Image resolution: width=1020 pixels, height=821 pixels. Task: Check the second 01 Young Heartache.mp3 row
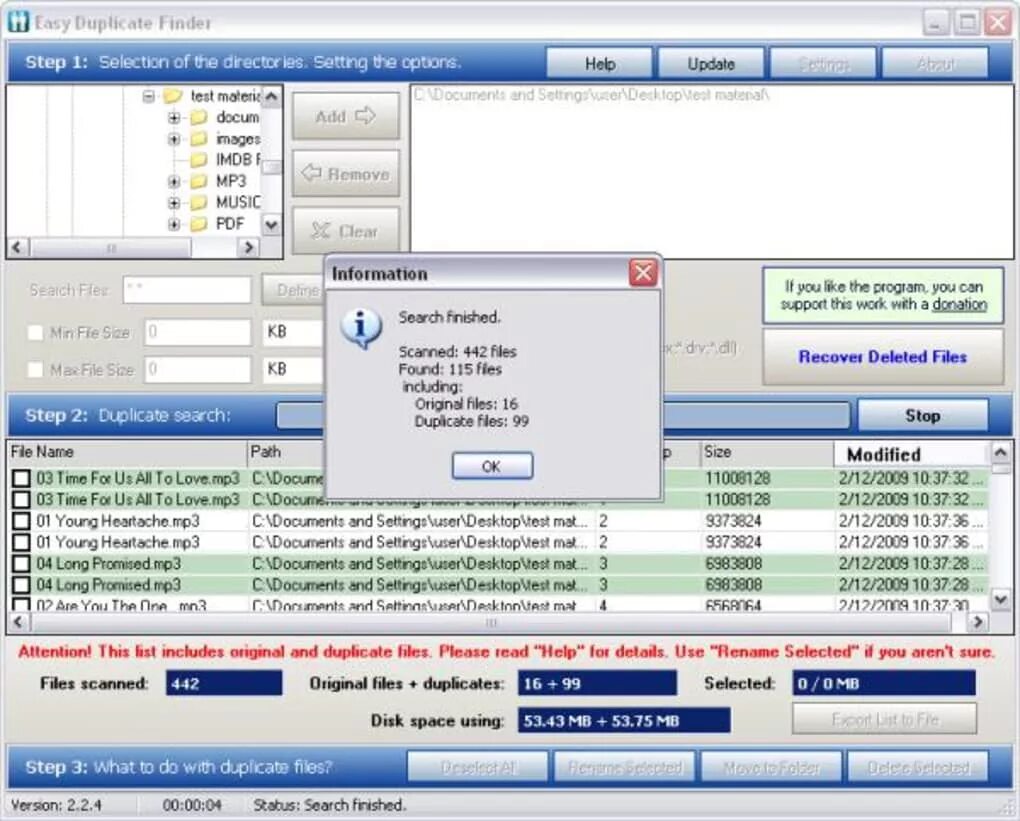pyautogui.click(x=21, y=543)
